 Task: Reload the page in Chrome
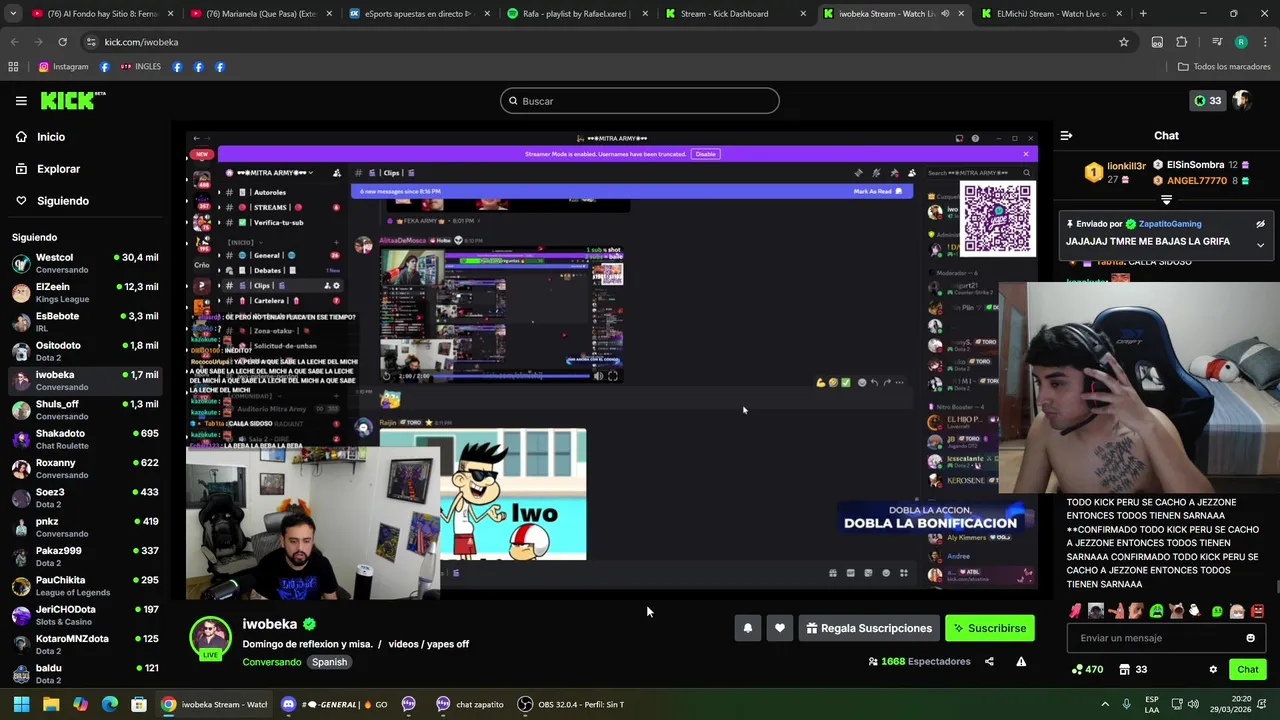click(62, 42)
